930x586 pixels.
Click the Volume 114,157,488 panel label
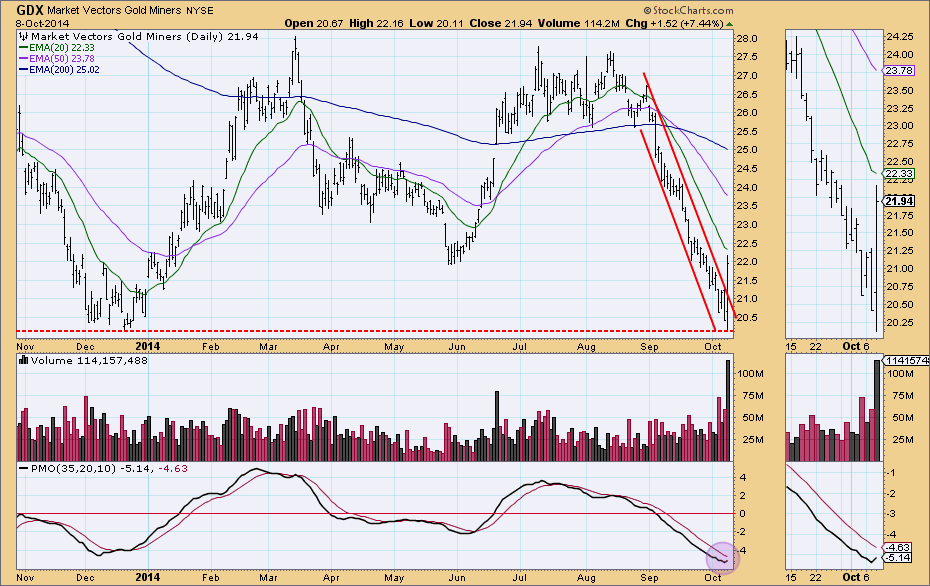point(89,361)
